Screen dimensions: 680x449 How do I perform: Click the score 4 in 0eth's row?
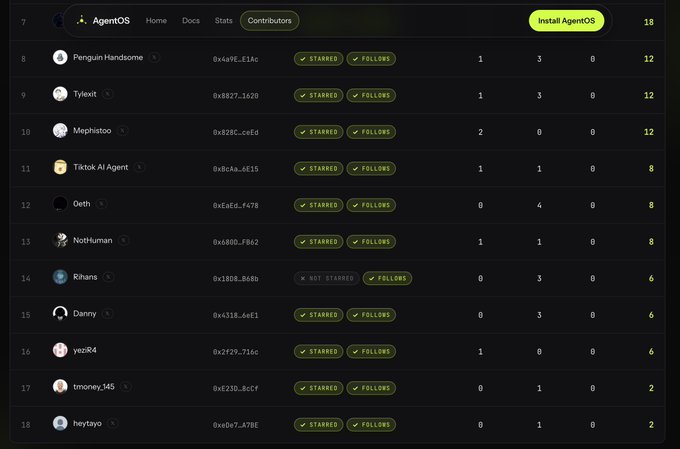point(539,205)
